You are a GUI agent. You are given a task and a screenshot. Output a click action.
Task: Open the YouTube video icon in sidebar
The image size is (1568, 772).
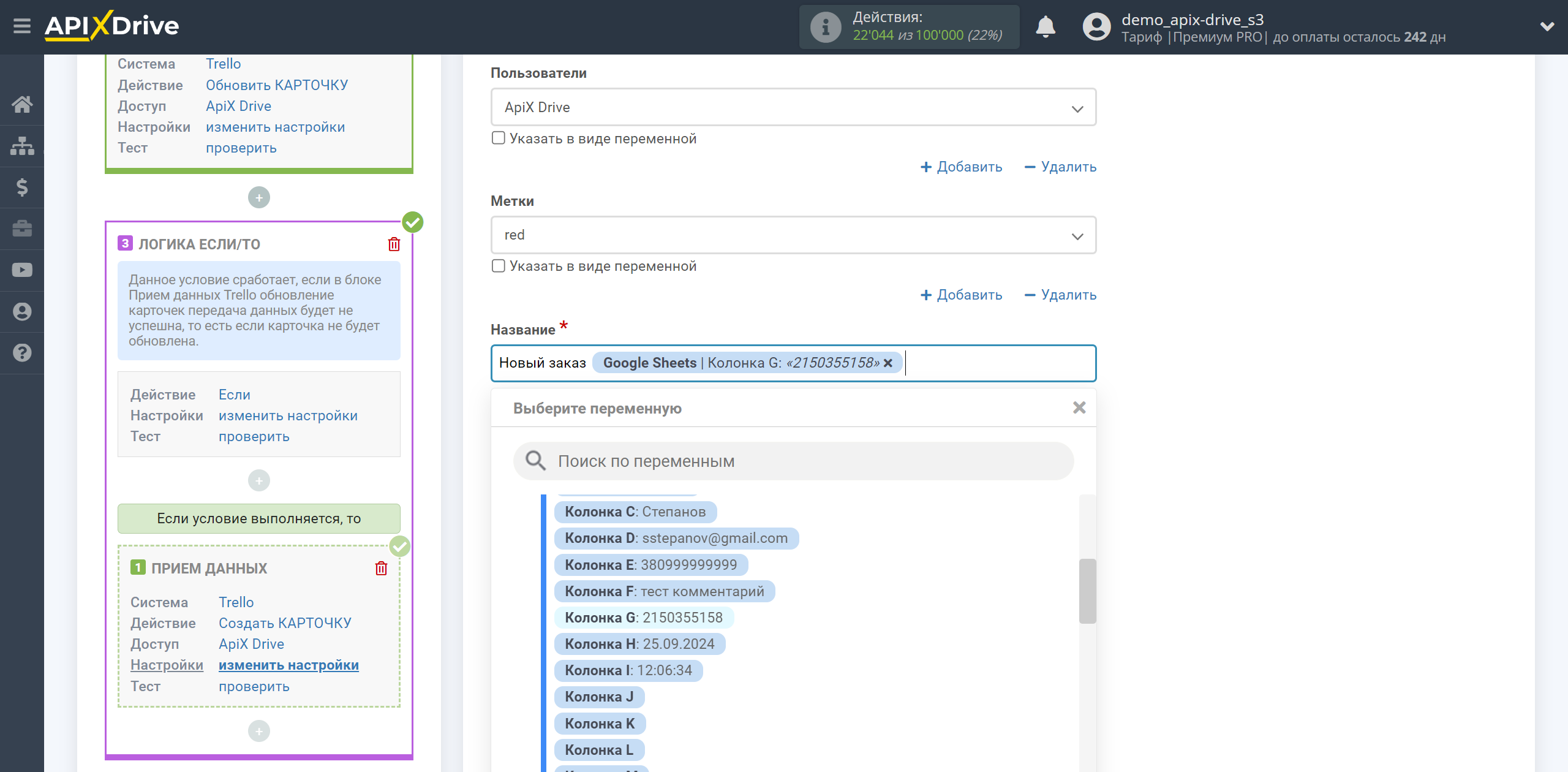[x=22, y=270]
